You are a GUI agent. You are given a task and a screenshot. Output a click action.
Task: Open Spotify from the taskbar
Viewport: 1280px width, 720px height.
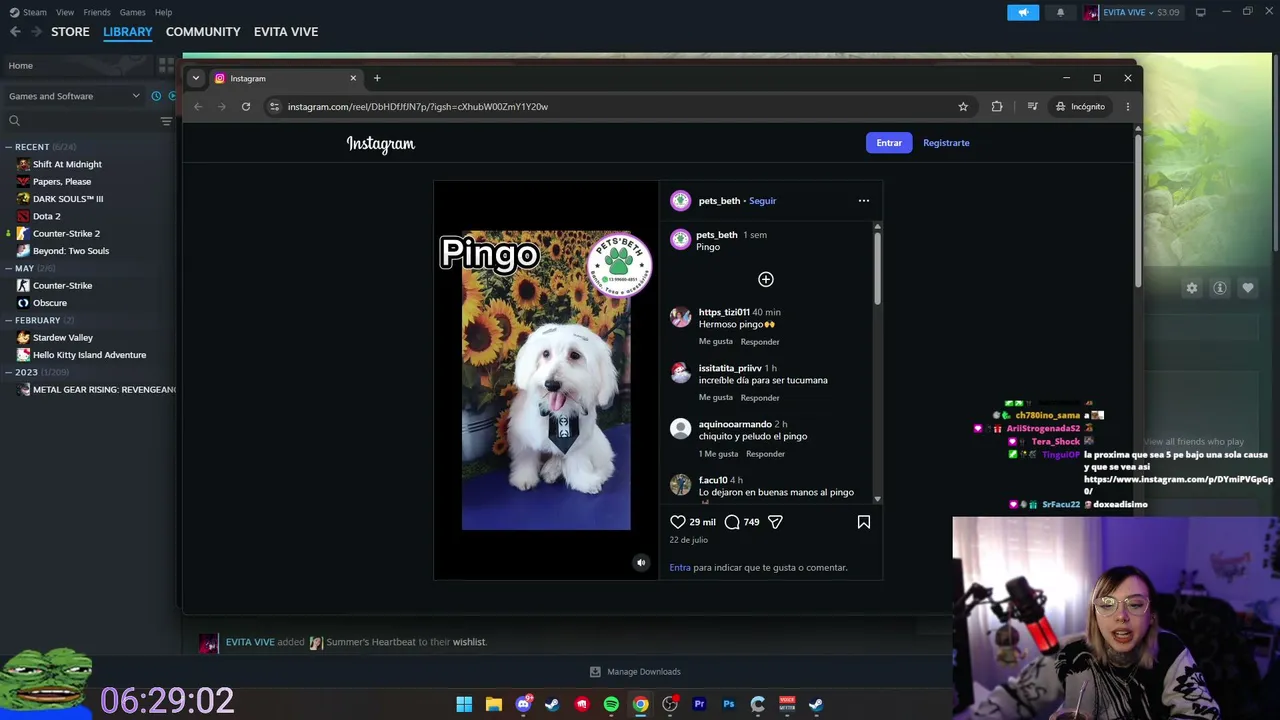611,704
